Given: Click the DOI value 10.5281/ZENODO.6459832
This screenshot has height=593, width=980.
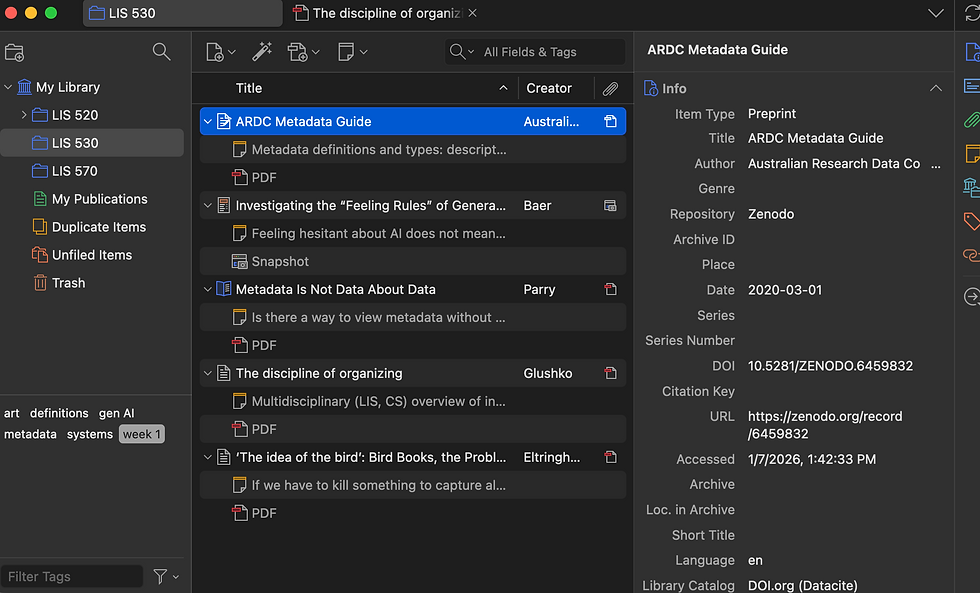Looking at the screenshot, I should click(830, 366).
